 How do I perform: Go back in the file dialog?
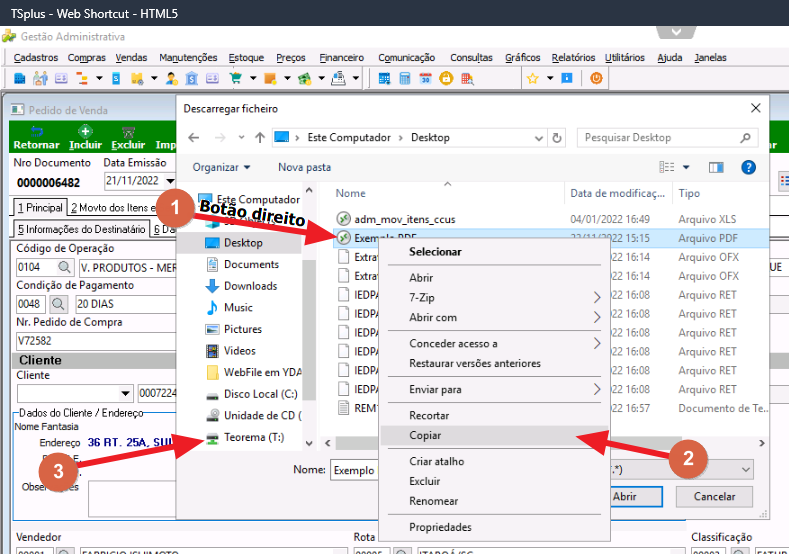194,137
